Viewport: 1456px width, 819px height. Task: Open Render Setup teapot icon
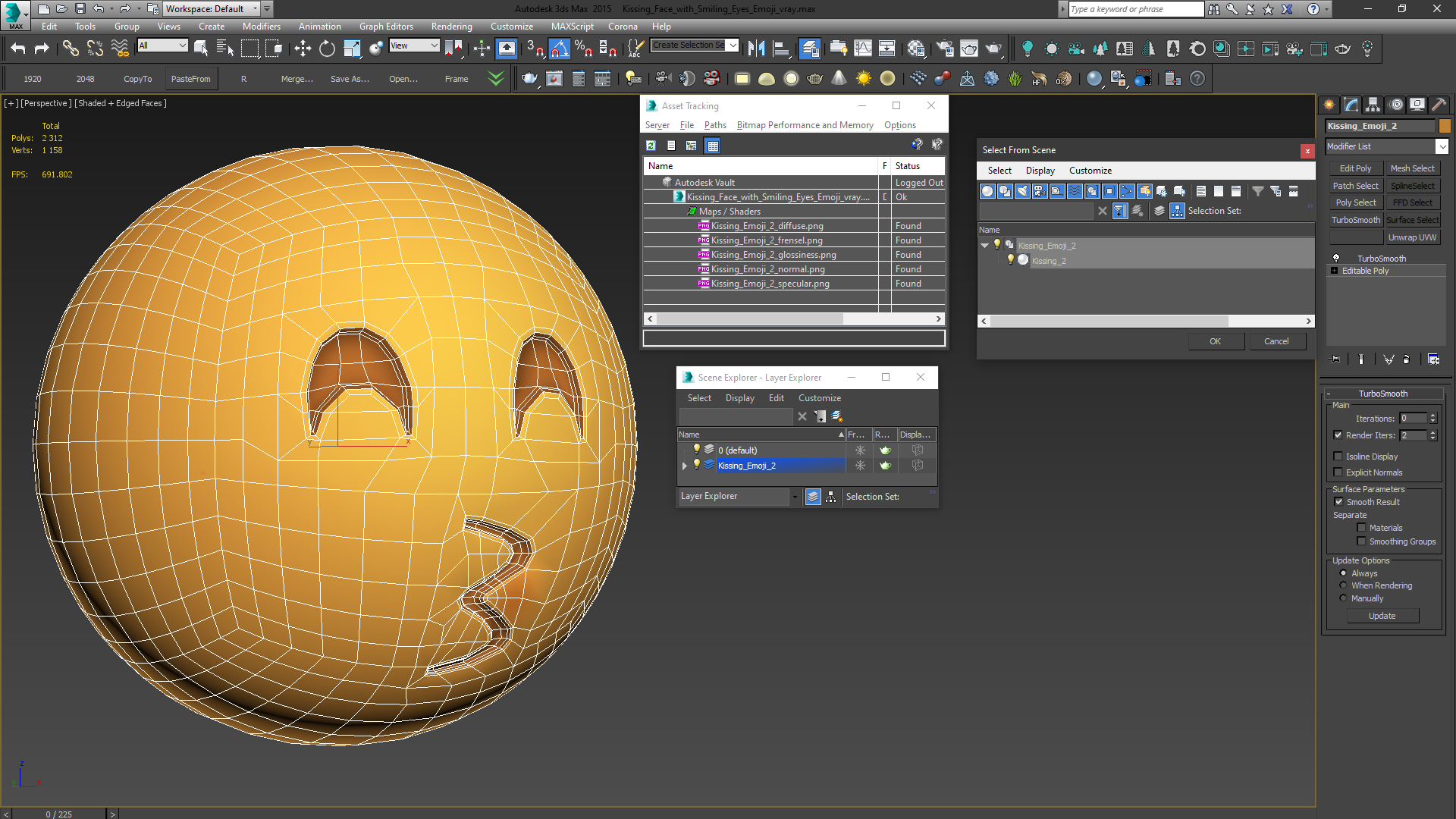point(945,49)
